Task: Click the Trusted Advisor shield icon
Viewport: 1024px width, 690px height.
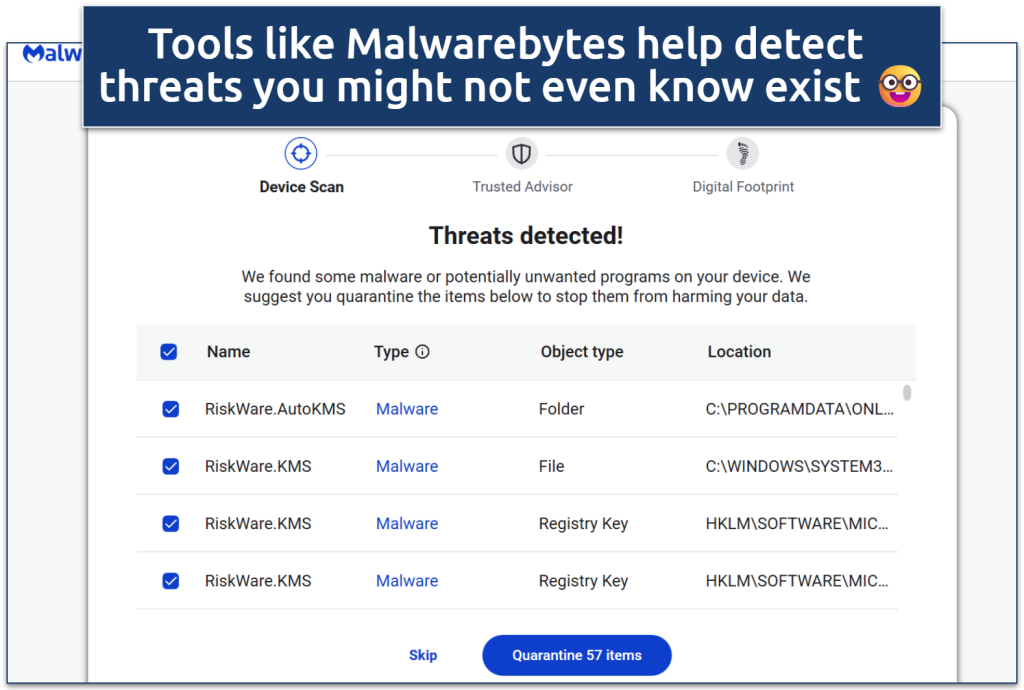Action: tap(521, 154)
